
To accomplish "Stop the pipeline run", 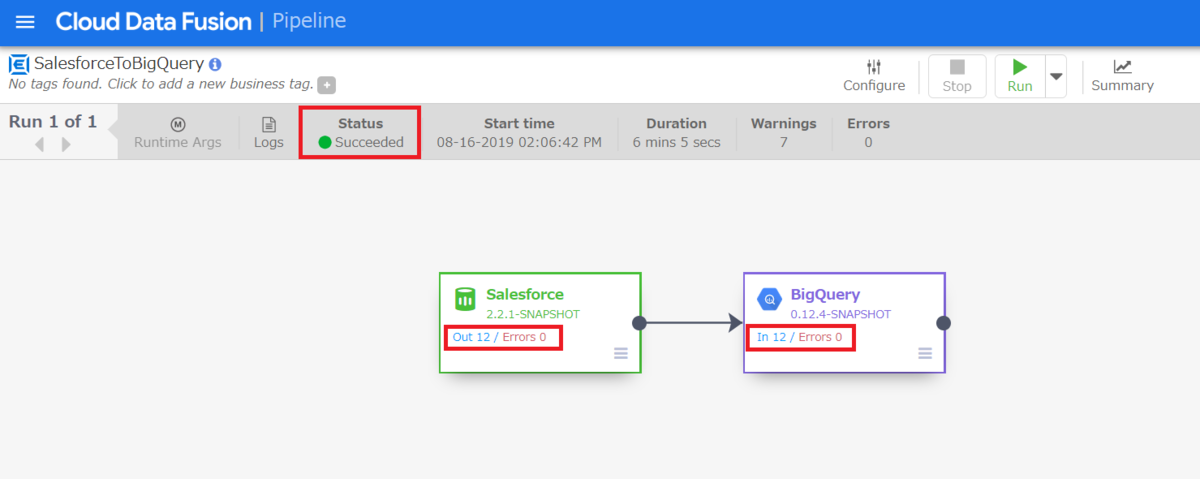I will (x=957, y=76).
